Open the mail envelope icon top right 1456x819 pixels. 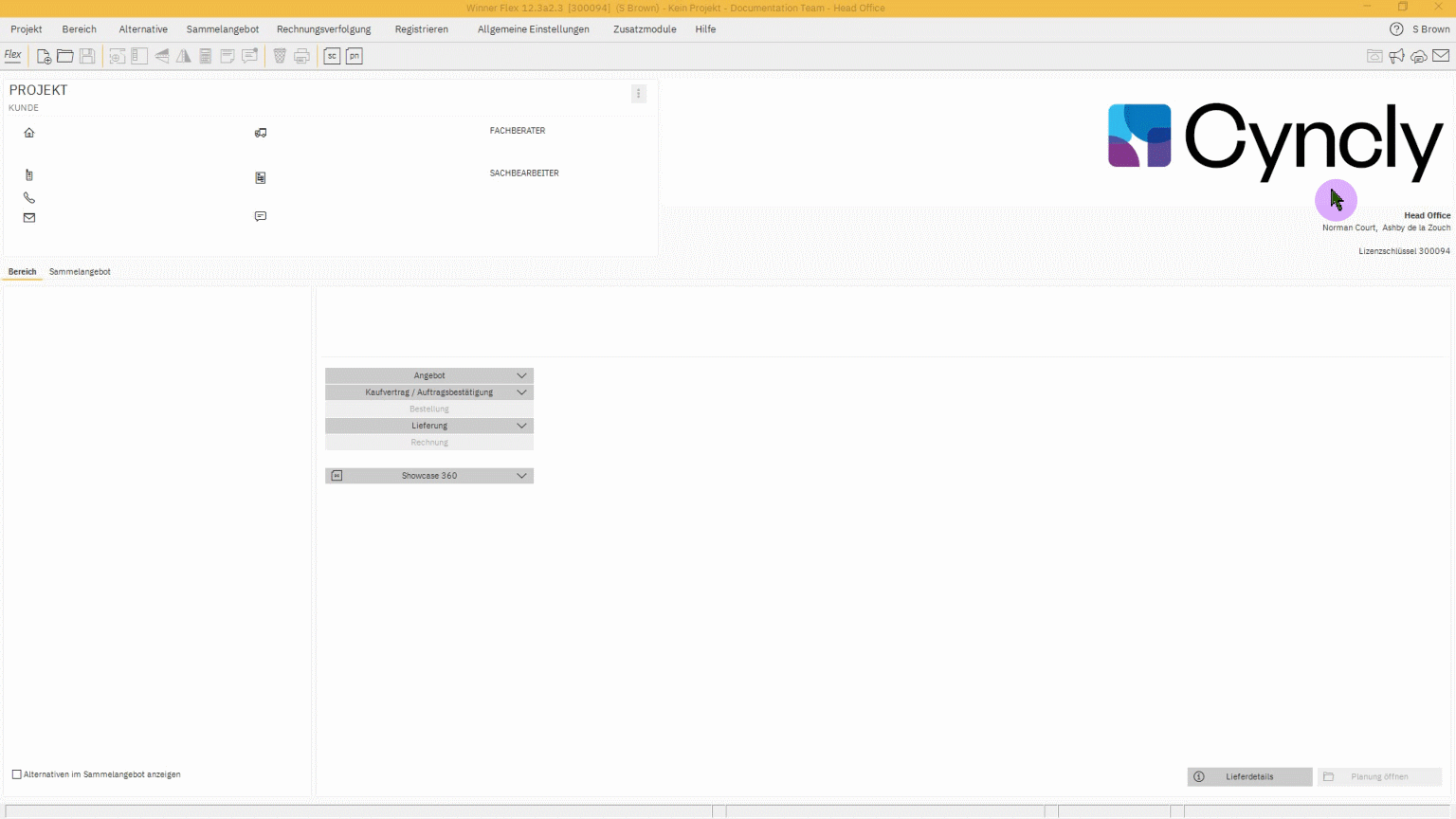click(x=1441, y=56)
